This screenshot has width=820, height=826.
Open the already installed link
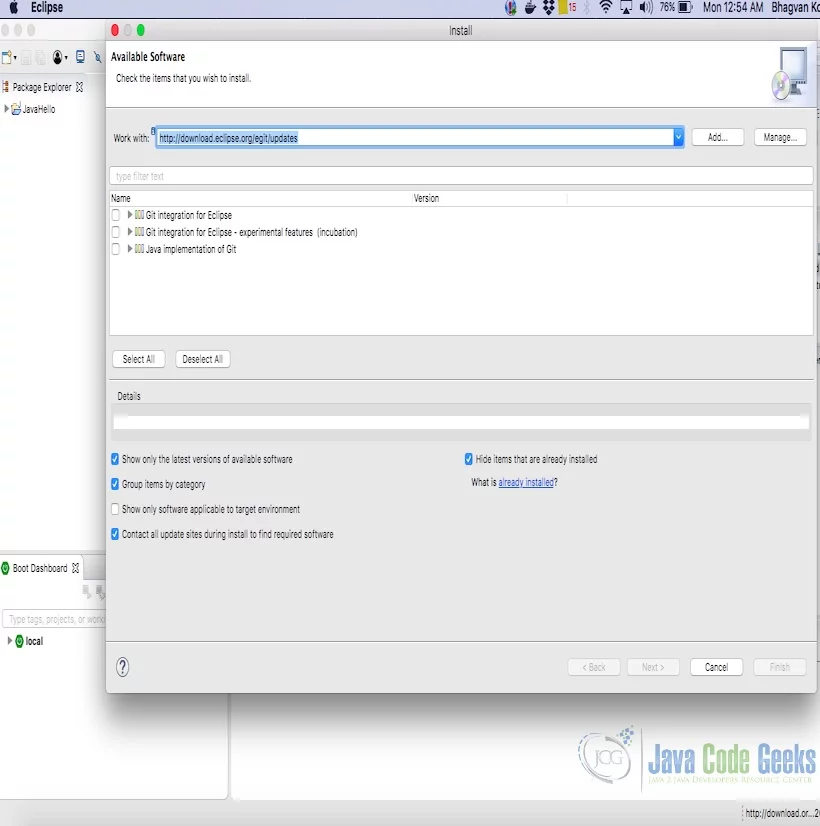pos(526,483)
